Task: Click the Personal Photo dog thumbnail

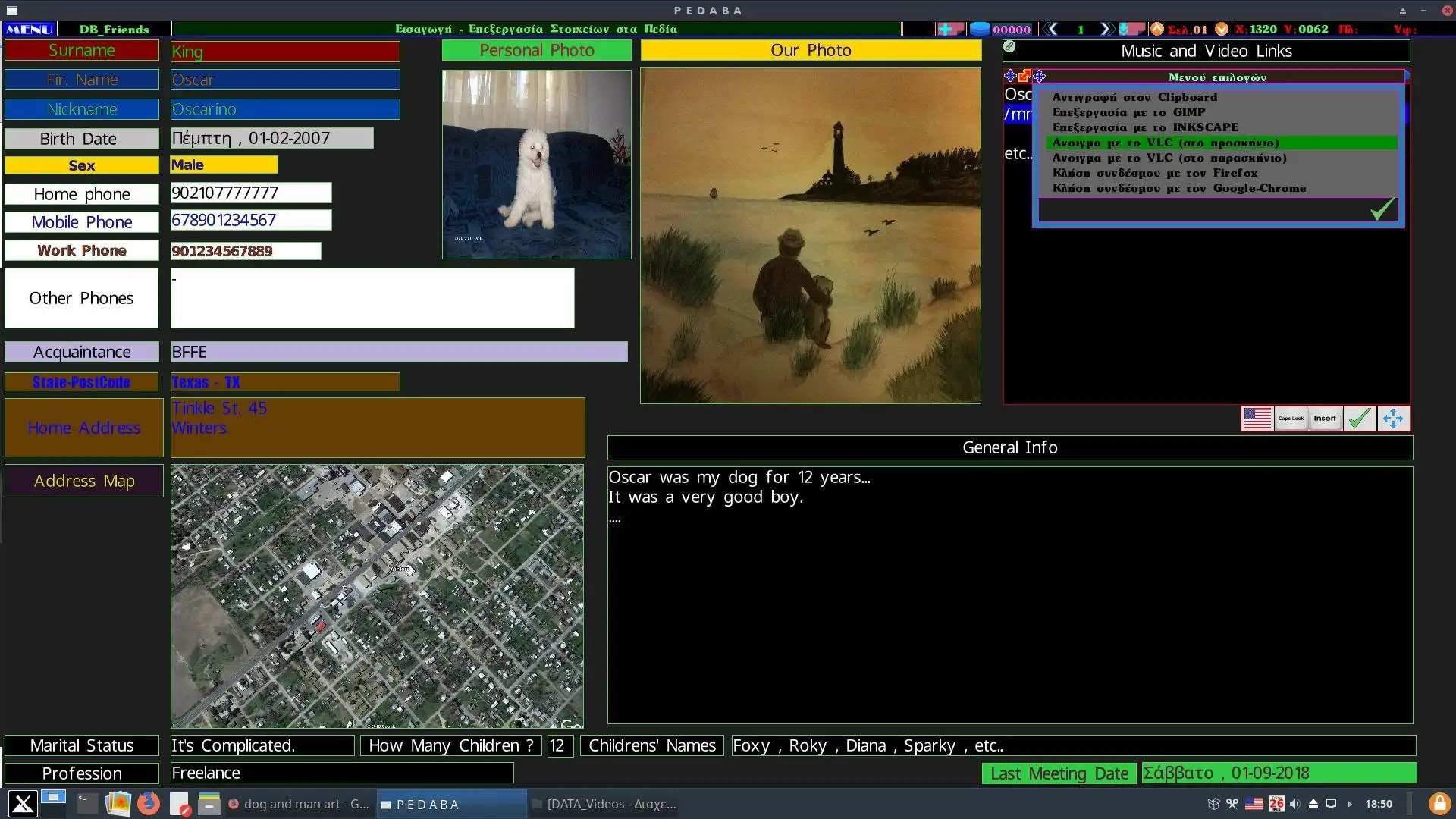Action: pyautogui.click(x=536, y=165)
